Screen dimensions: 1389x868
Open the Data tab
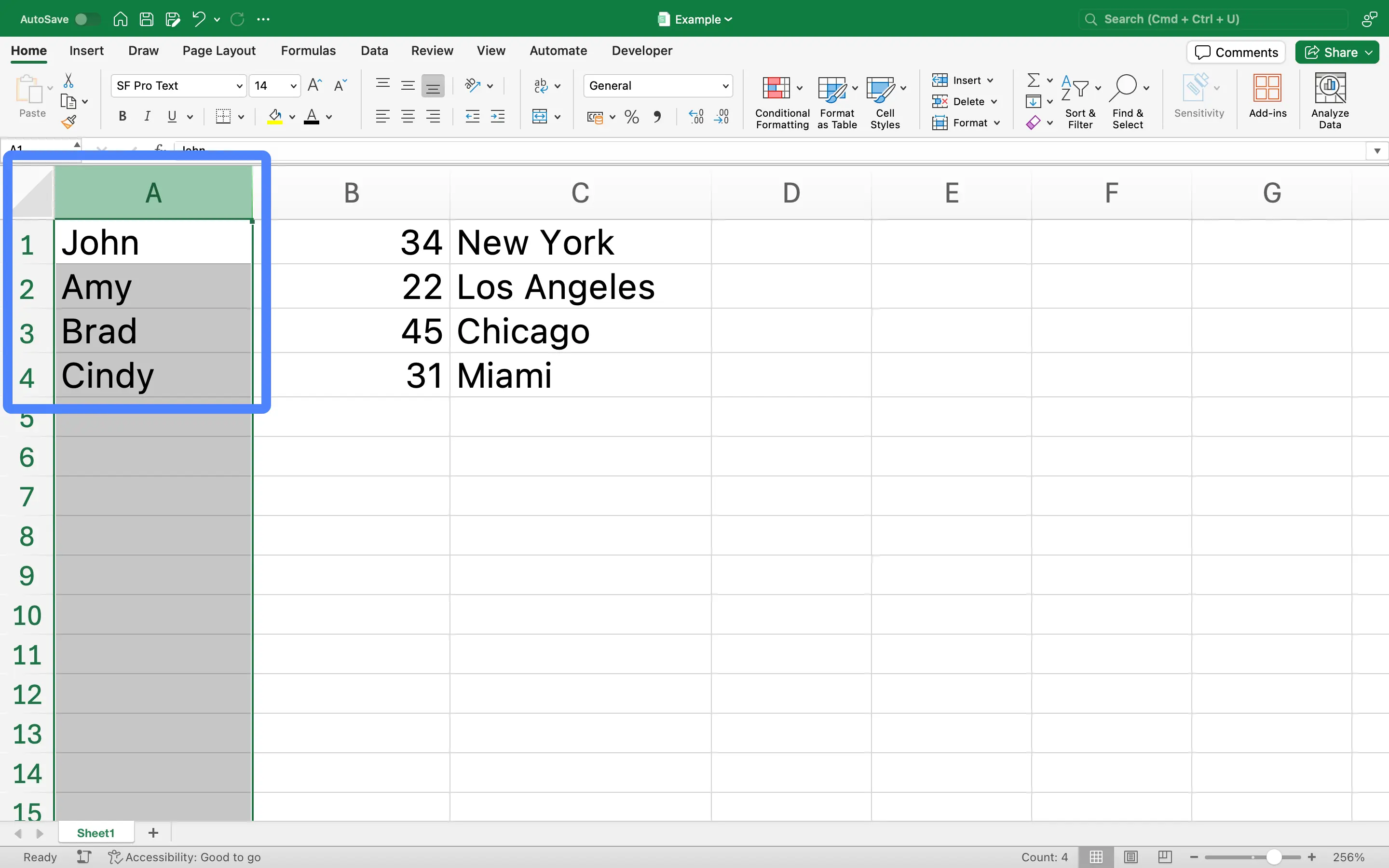pyautogui.click(x=374, y=51)
